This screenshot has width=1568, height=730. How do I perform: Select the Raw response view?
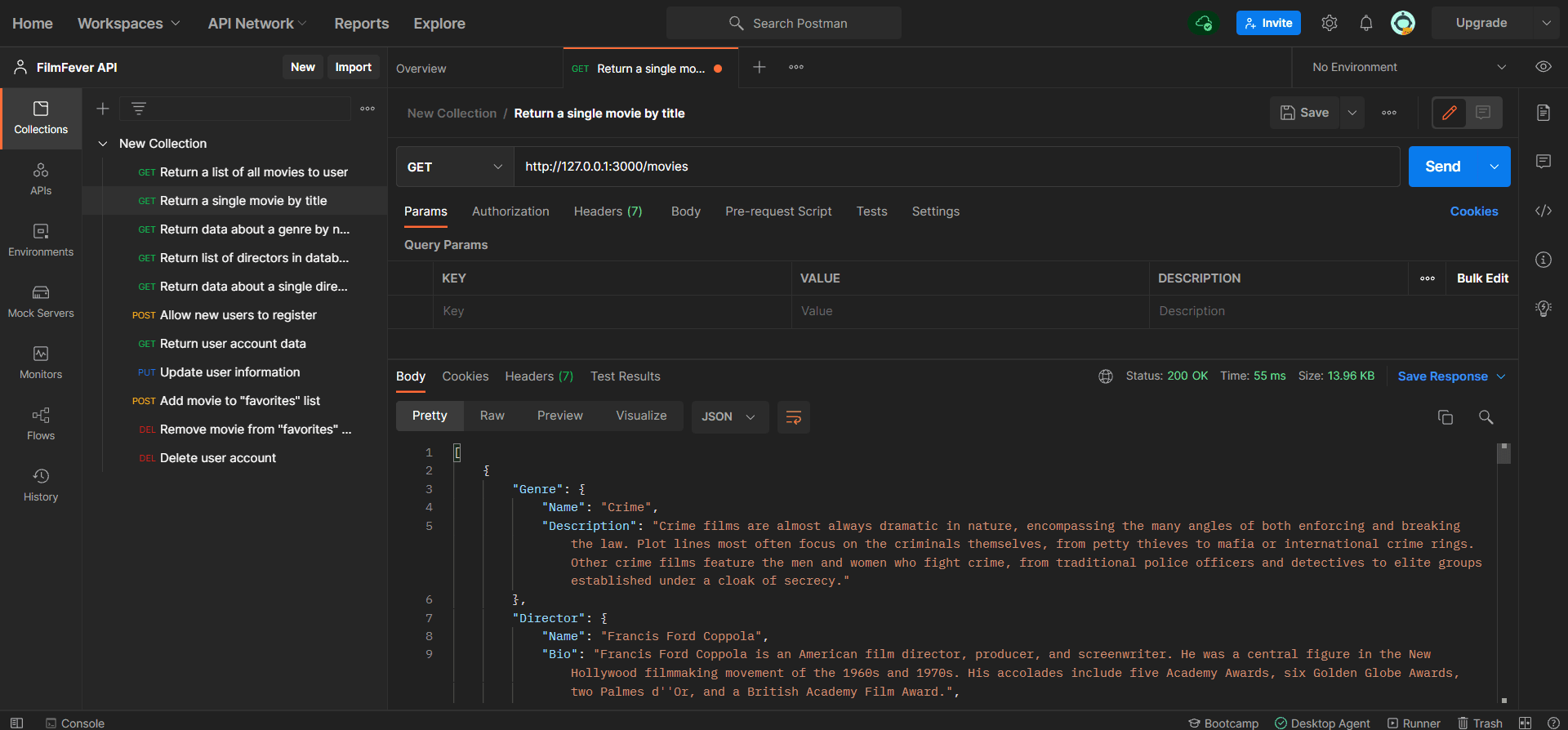[492, 416]
